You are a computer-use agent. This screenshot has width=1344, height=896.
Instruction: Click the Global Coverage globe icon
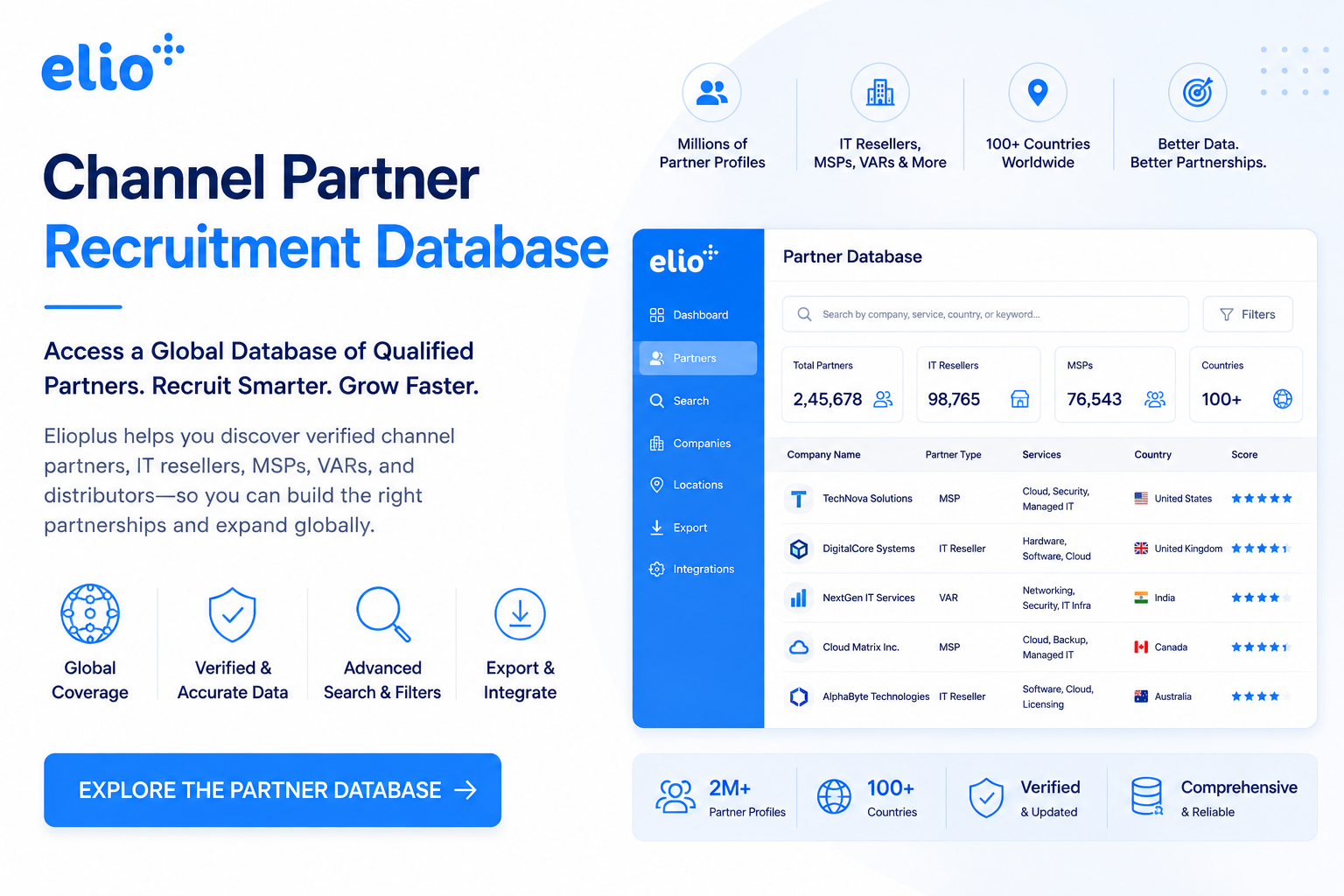(x=90, y=613)
